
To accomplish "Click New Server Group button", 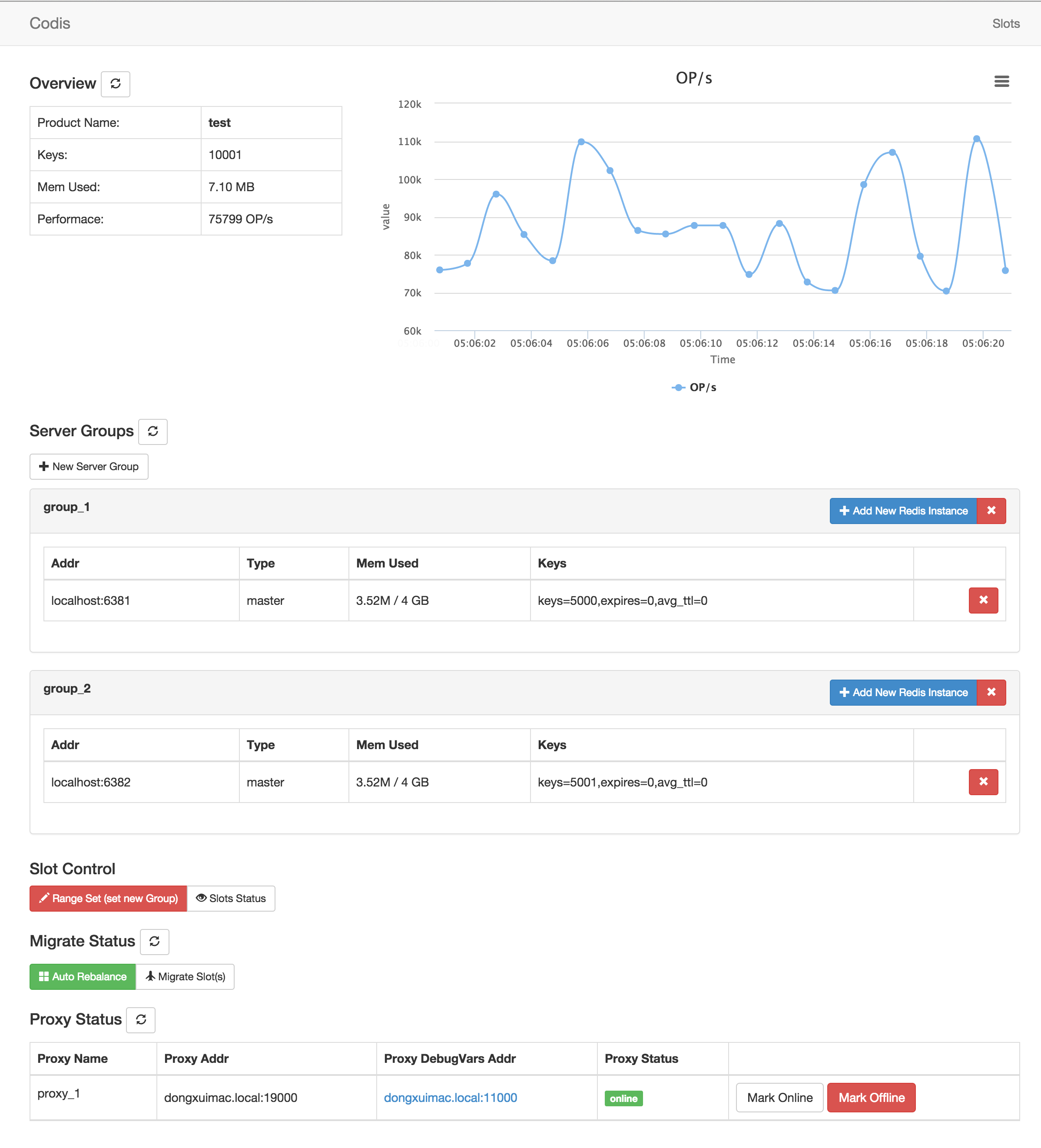I will (x=89, y=466).
